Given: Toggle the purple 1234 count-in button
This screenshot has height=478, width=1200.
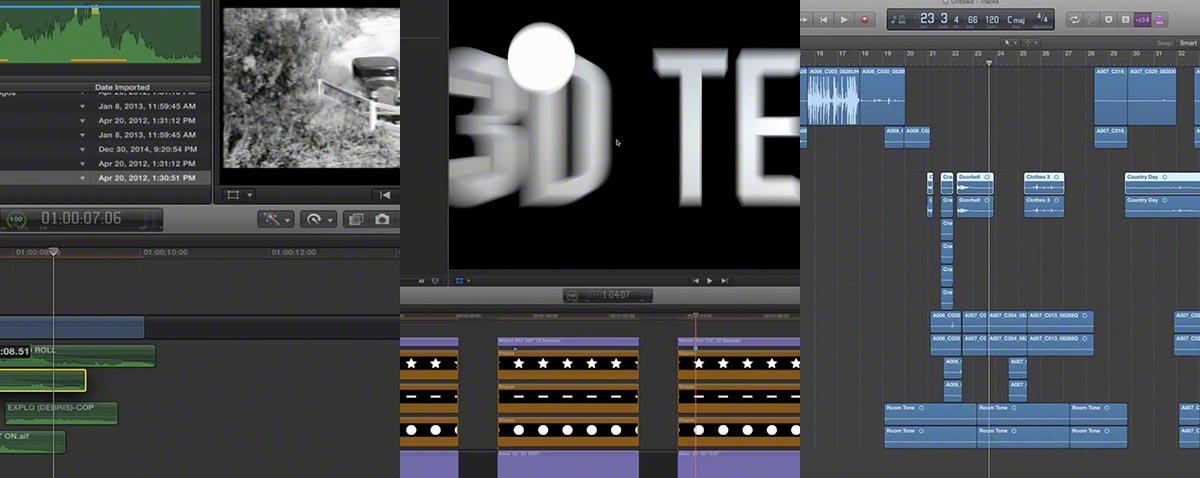Looking at the screenshot, I should pyautogui.click(x=1142, y=19).
